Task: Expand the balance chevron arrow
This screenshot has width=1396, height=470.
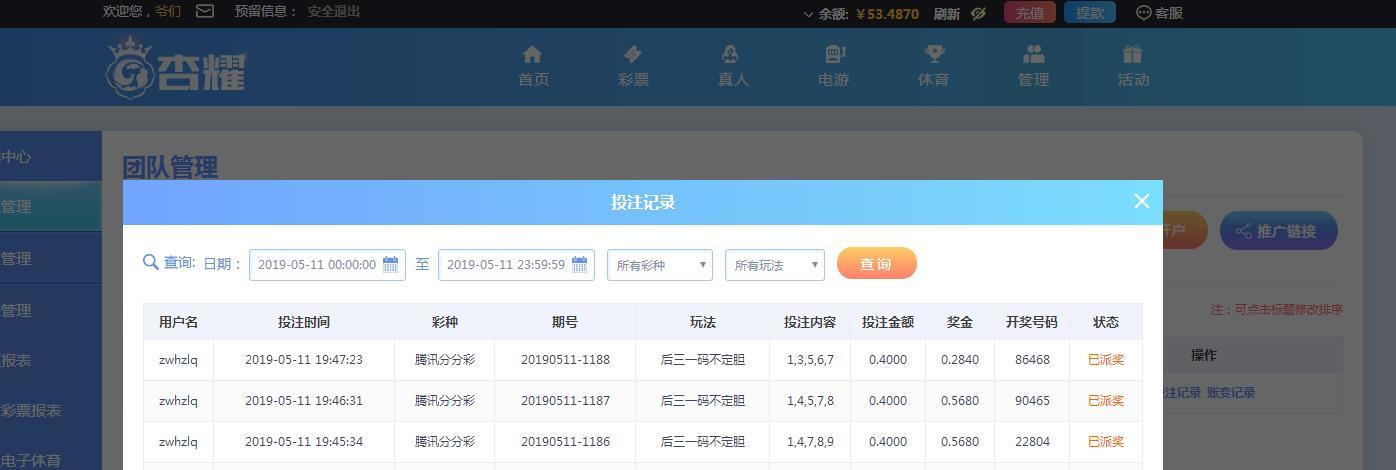Action: (808, 14)
